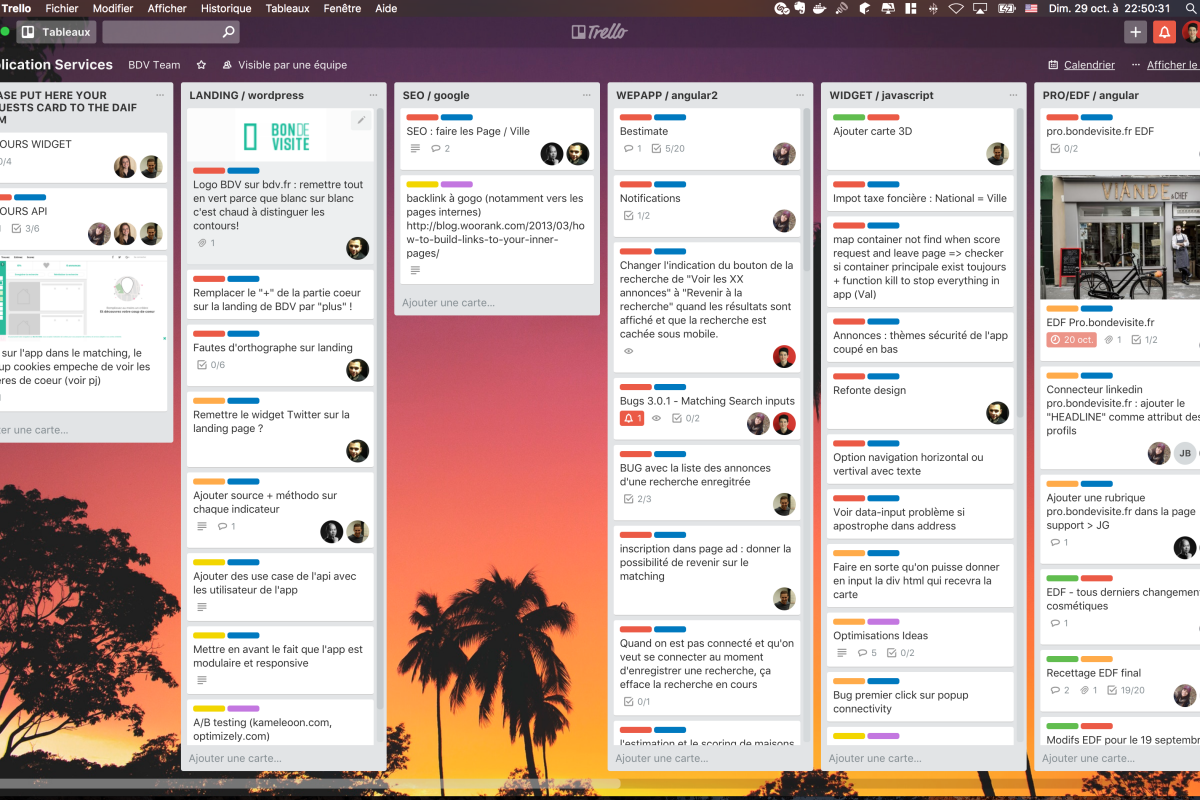Image resolution: width=1200 pixels, height=800 pixels.
Task: Click checklist 0/2 on Optimisations Ideas card
Action: click(900, 653)
